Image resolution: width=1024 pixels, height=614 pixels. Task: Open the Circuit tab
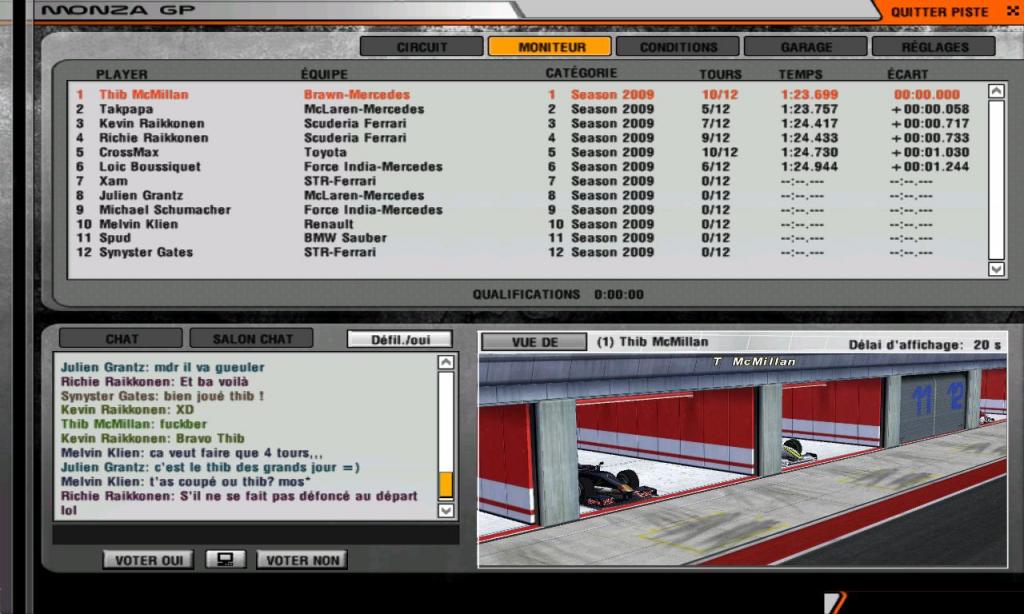tap(422, 47)
